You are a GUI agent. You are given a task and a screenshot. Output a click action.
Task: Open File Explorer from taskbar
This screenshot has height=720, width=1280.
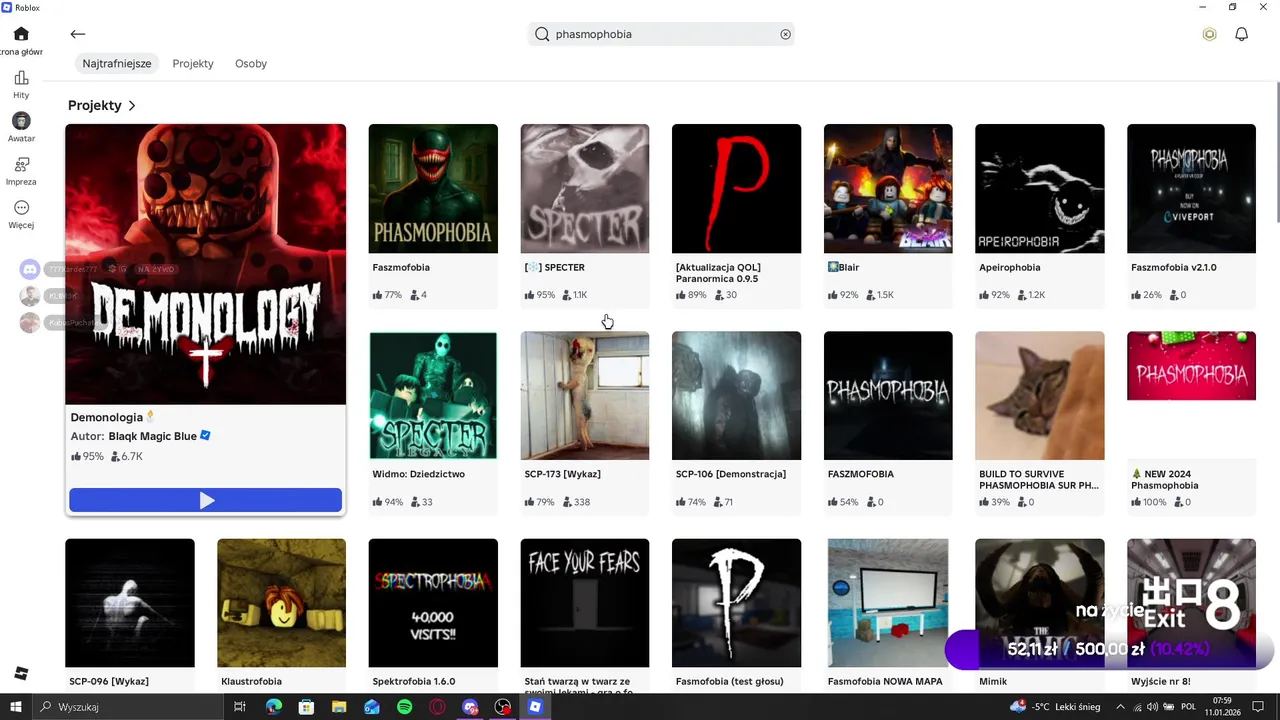(x=339, y=707)
